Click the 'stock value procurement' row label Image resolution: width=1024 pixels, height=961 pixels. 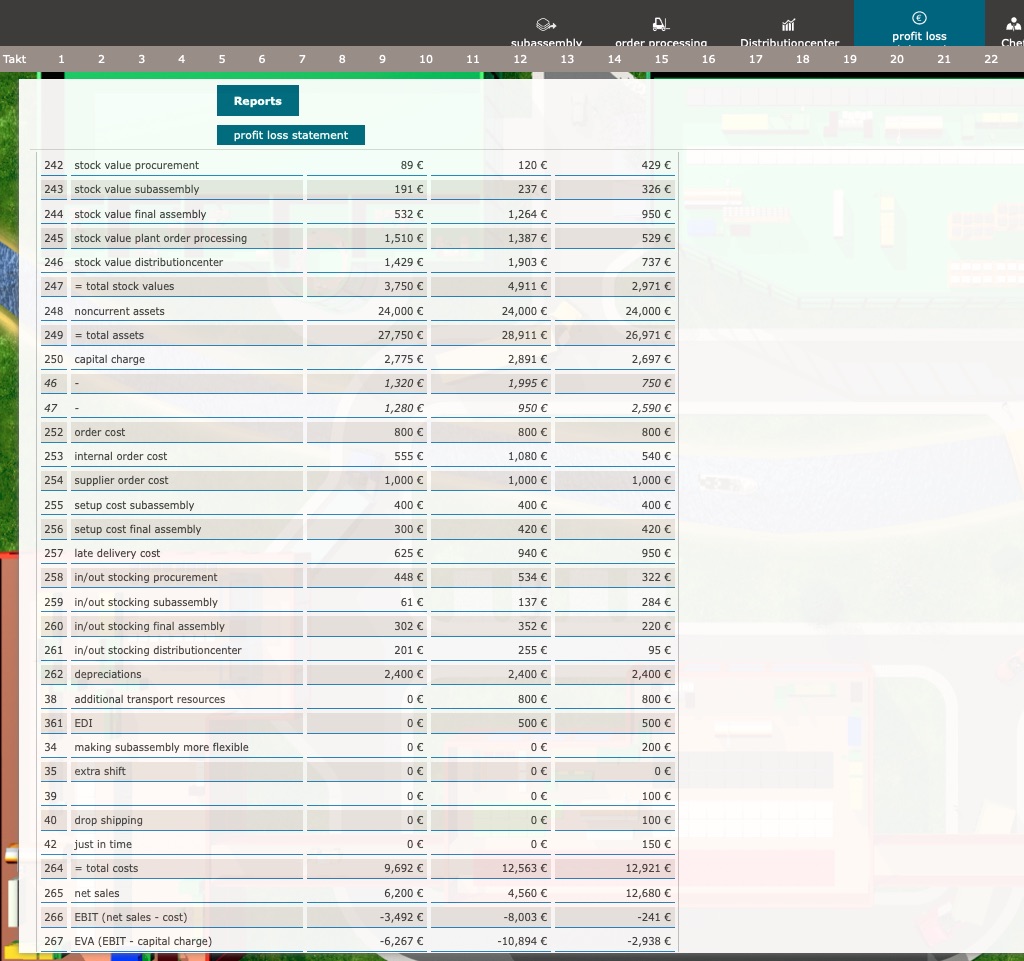pos(136,165)
